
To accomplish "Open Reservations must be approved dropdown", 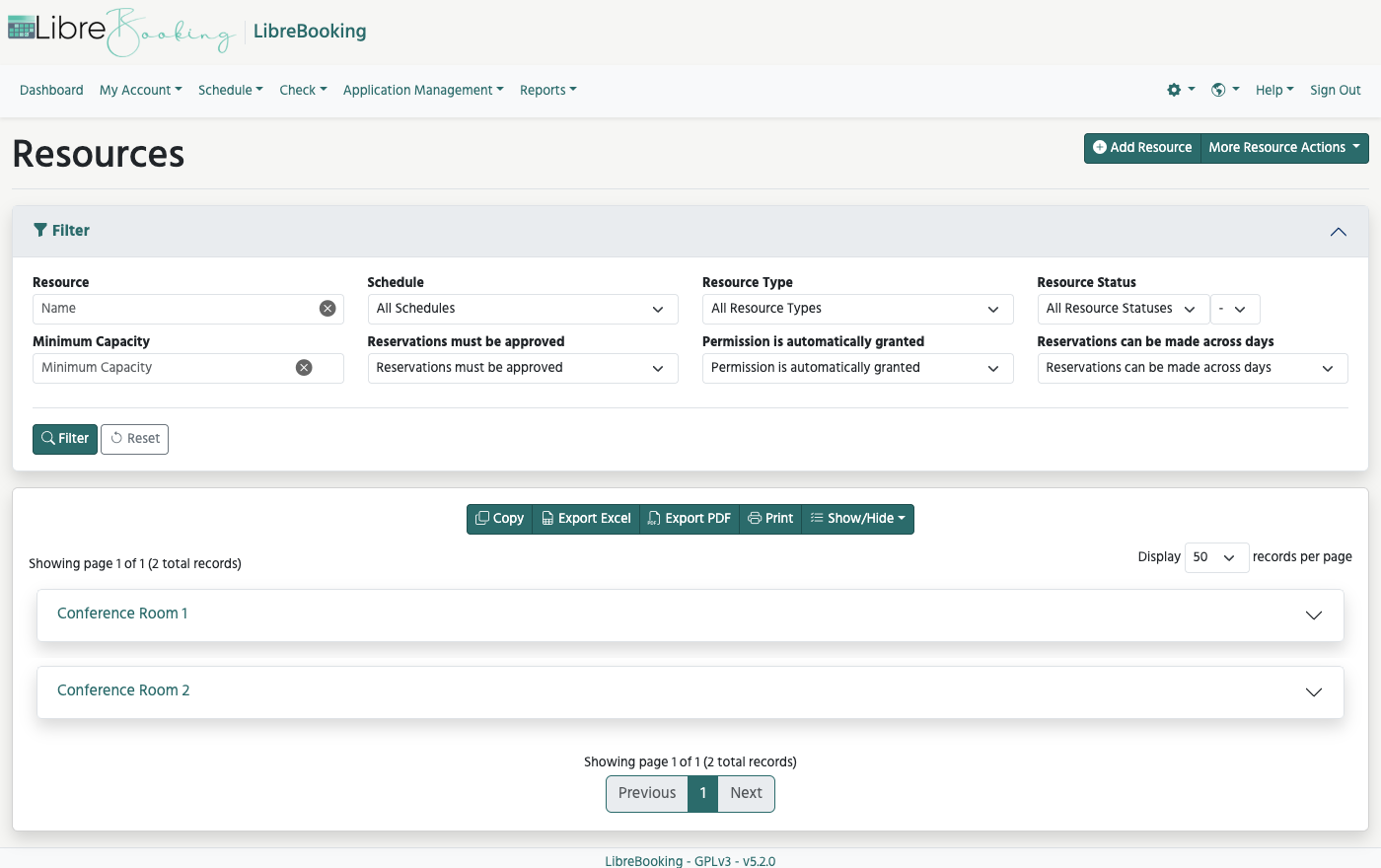I will (x=523, y=368).
